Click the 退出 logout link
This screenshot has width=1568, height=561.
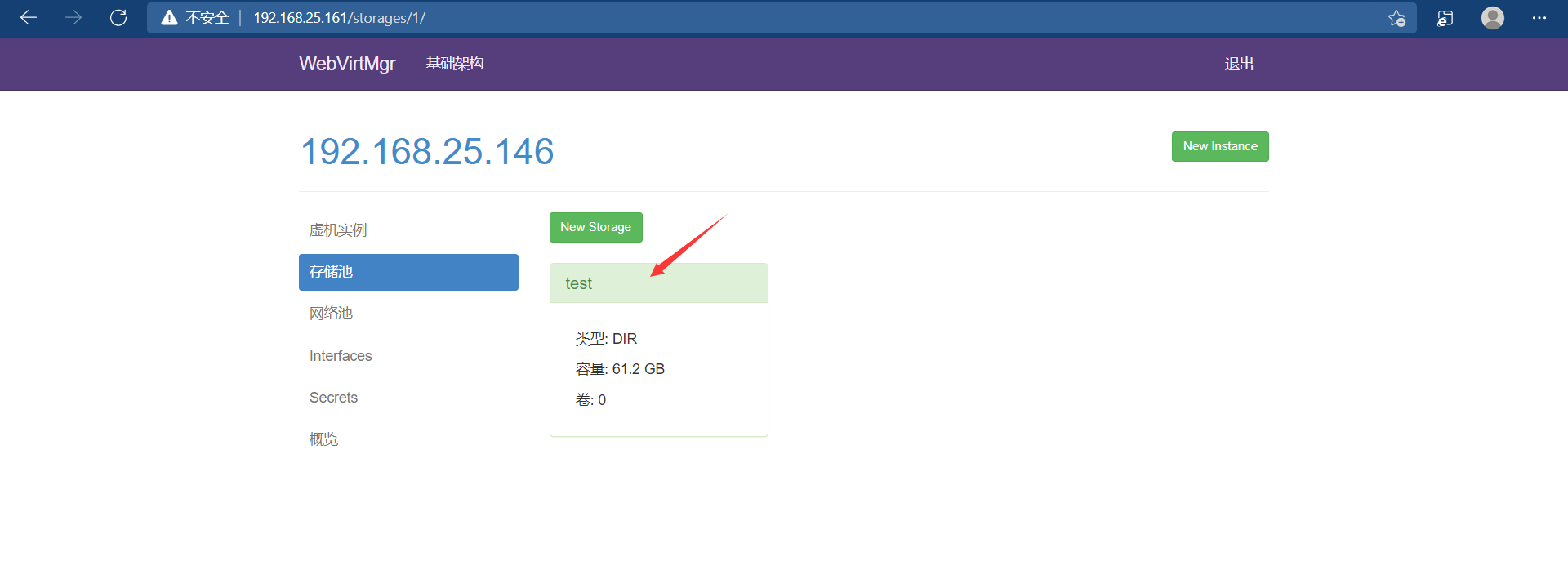(1239, 64)
